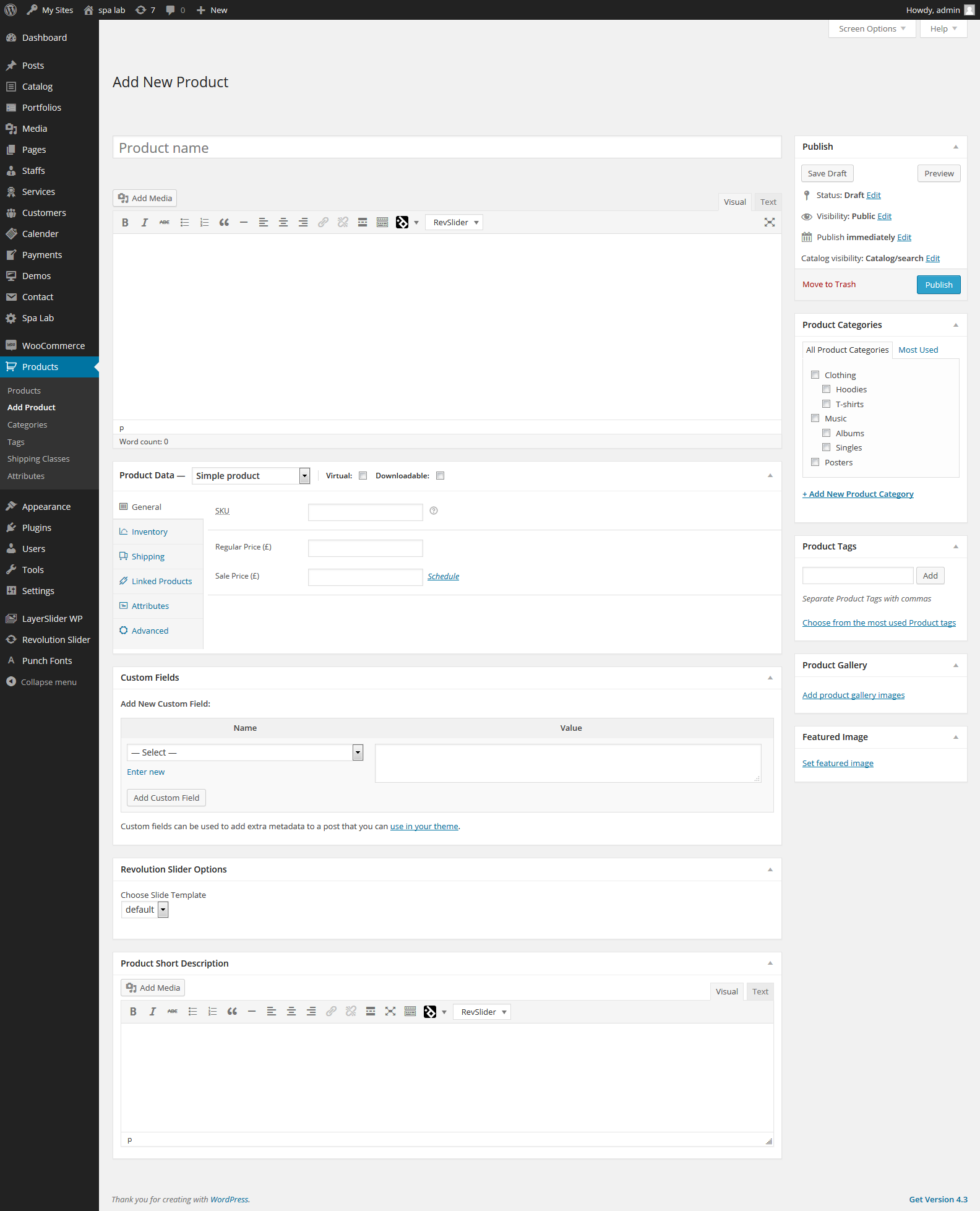980x1211 pixels.
Task: Click Set featured image link
Action: tap(838, 764)
